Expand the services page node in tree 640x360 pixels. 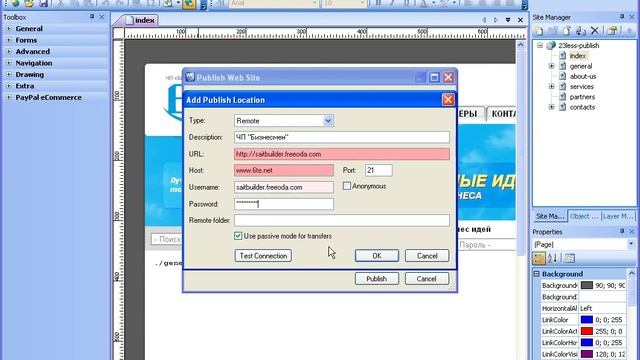[551, 86]
